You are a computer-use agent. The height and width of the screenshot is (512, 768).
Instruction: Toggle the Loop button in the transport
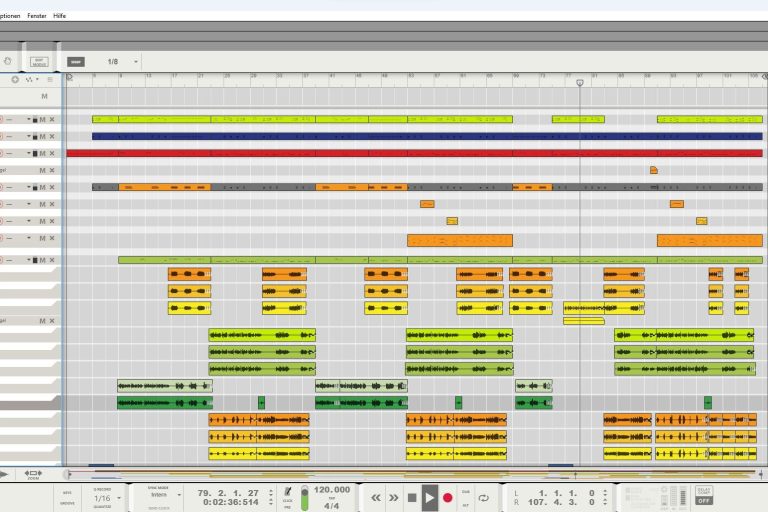(x=484, y=497)
